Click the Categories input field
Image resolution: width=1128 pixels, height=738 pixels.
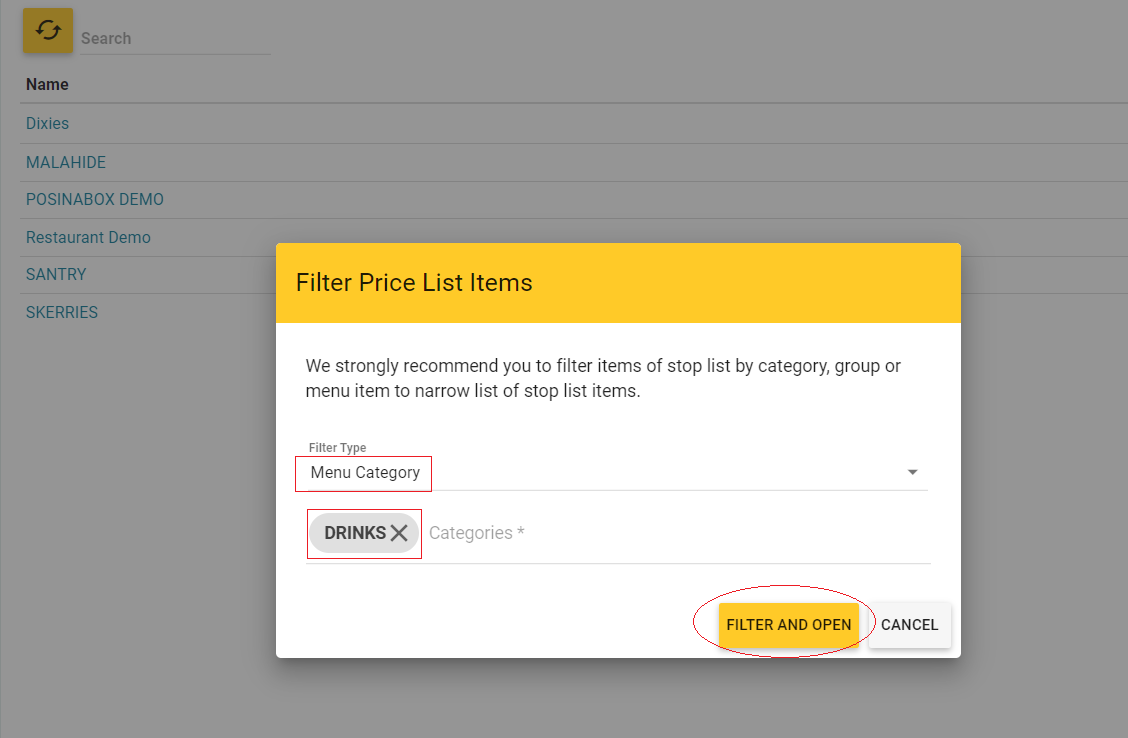[670, 533]
